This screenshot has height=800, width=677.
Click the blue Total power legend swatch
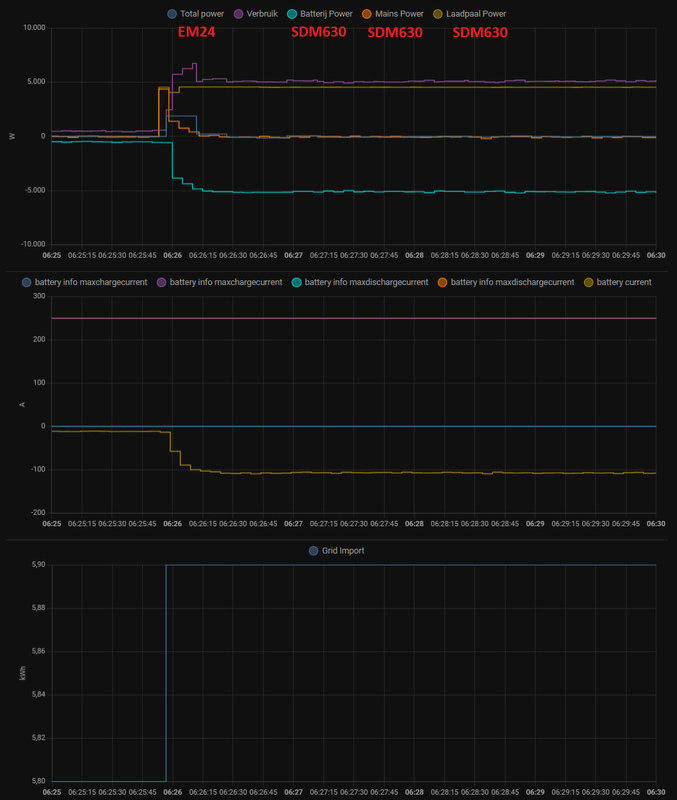[172, 14]
